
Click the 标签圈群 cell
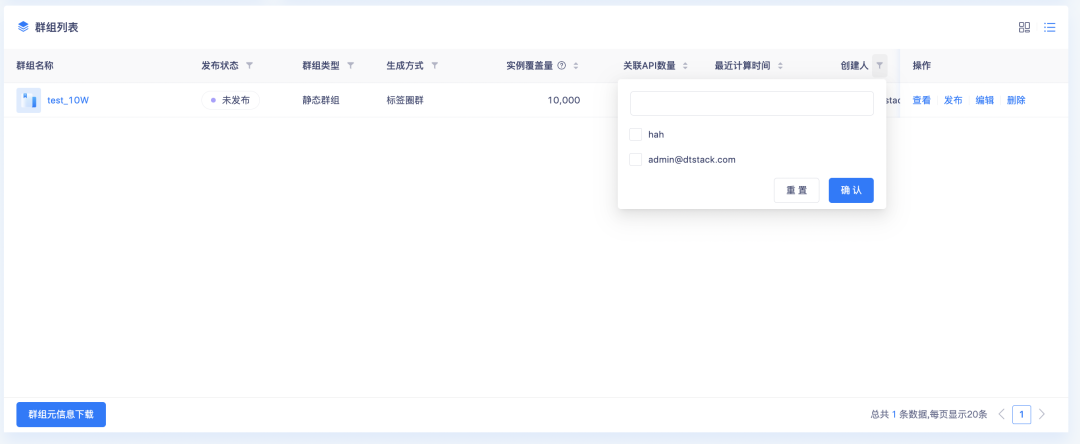point(405,101)
